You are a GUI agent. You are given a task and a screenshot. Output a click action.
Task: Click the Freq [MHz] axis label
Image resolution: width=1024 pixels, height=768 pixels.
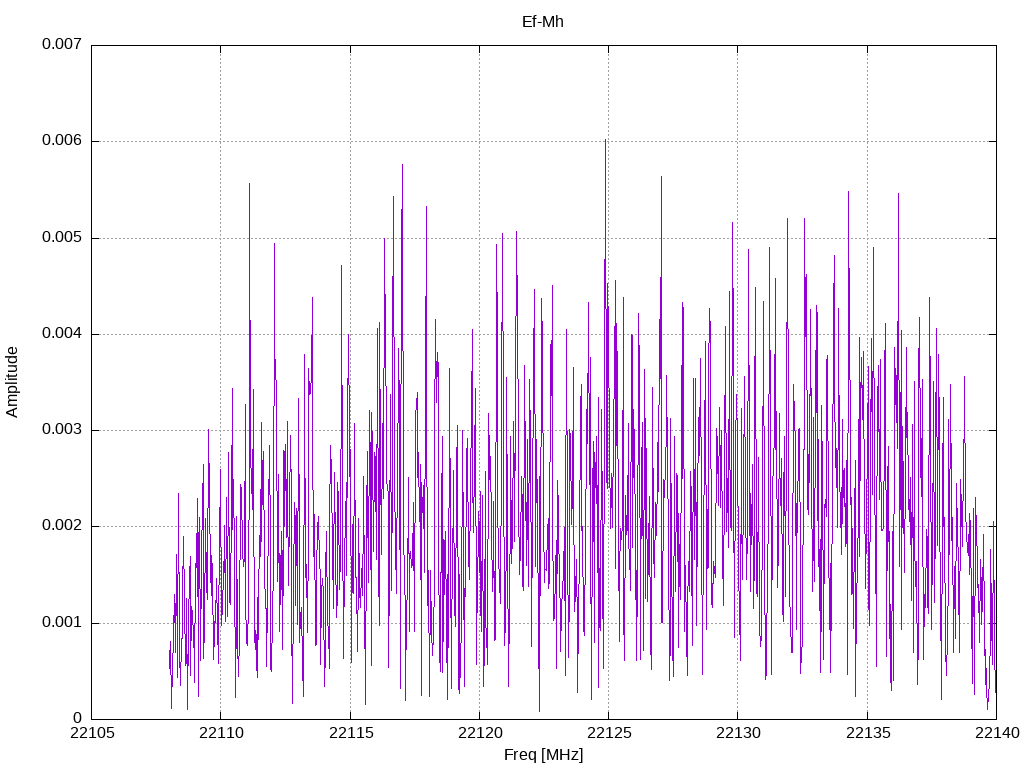coord(543,755)
